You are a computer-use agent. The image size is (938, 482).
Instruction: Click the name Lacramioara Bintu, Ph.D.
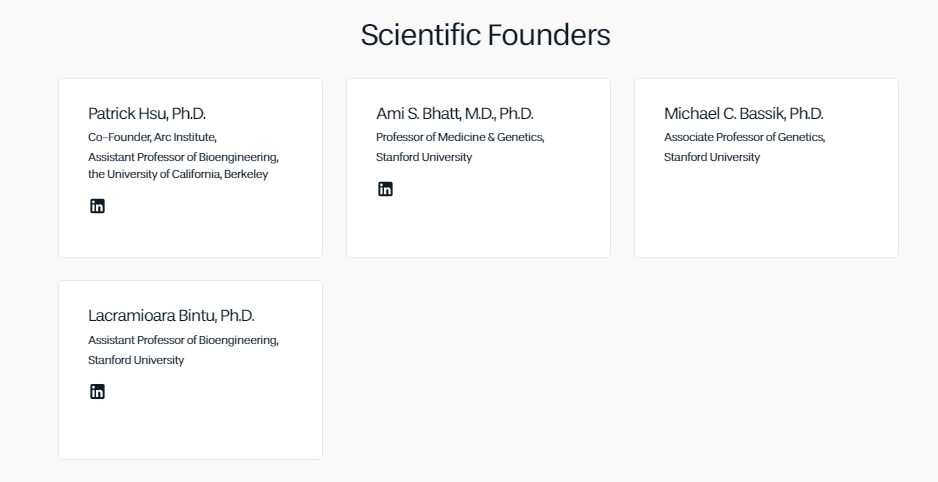(171, 316)
